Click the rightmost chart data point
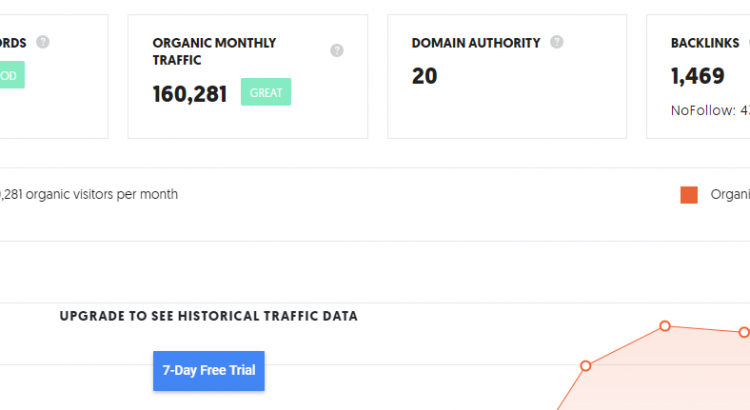The height and width of the screenshot is (410, 750). pos(744,332)
